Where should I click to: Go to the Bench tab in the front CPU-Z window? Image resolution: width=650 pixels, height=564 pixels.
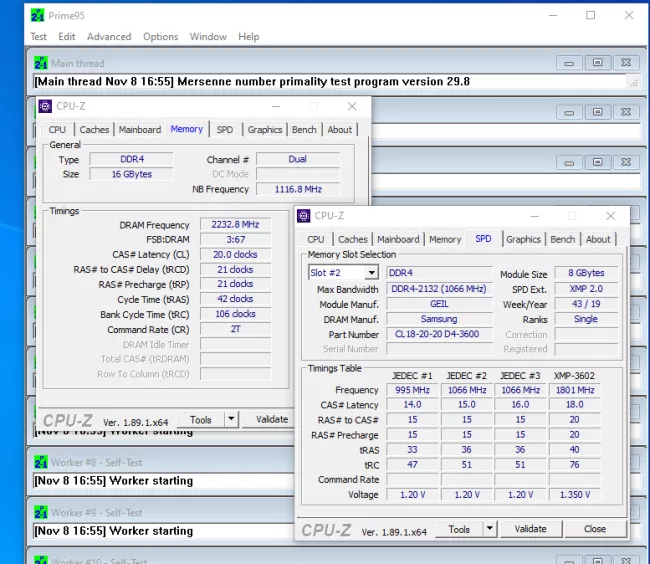coord(562,239)
